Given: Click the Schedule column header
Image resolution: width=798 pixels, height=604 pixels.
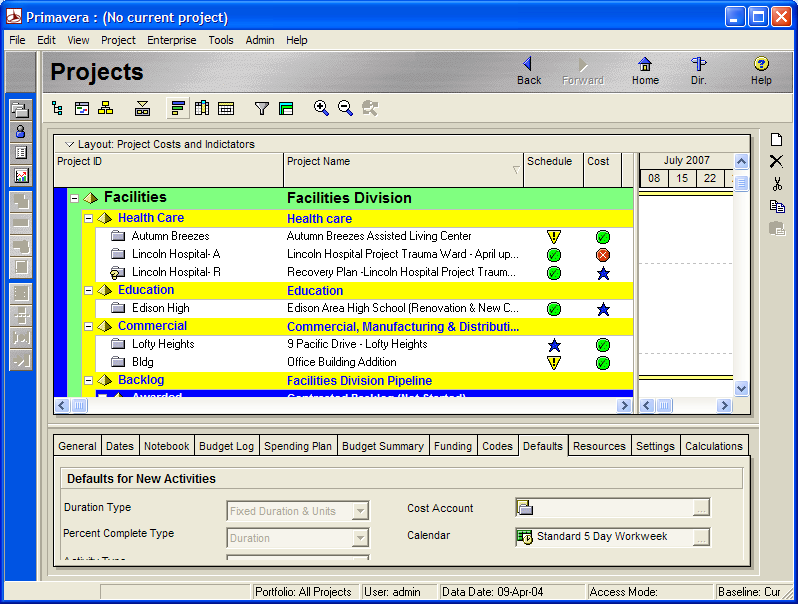Looking at the screenshot, I should coord(553,169).
